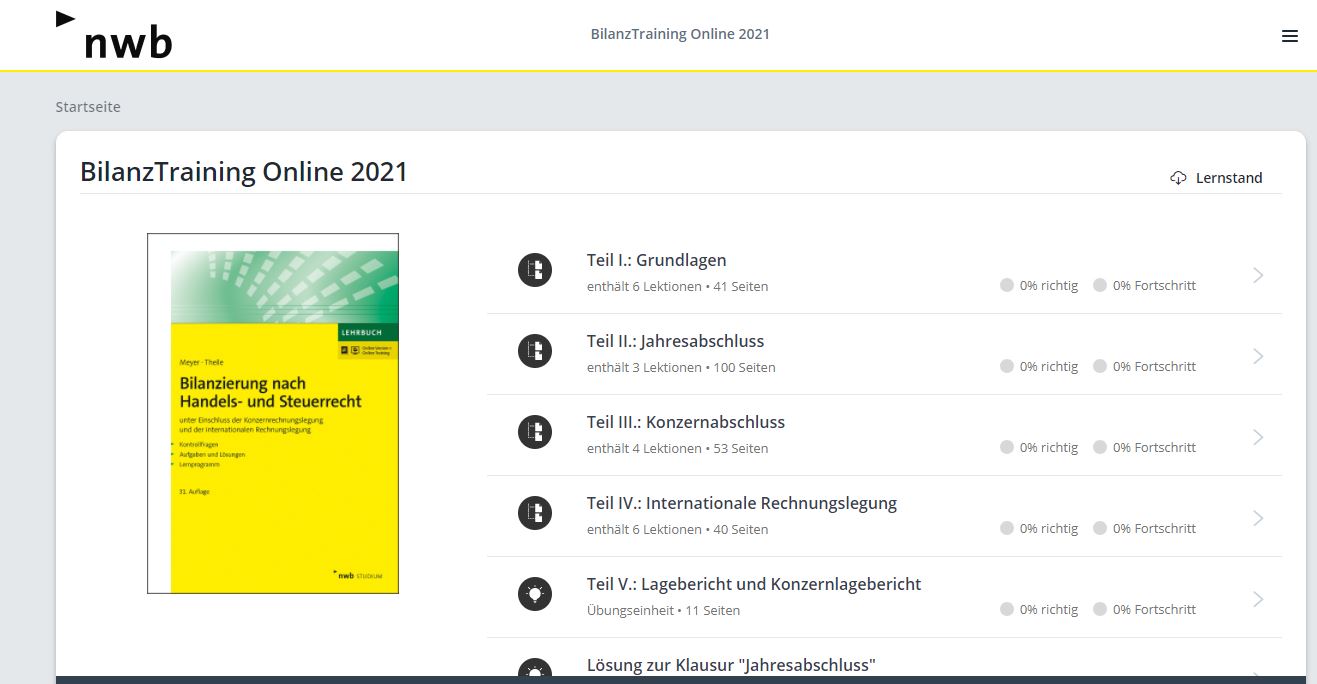Click Teil I. 0% Fortschritt progress indicator
The image size is (1317, 684).
pyautogui.click(x=1144, y=285)
